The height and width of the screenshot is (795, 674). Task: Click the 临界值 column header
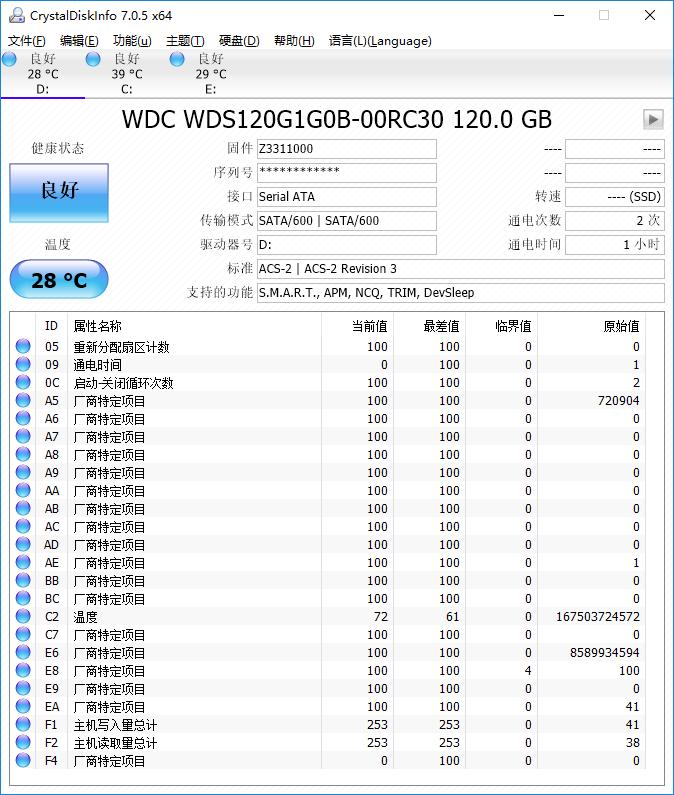[513, 326]
